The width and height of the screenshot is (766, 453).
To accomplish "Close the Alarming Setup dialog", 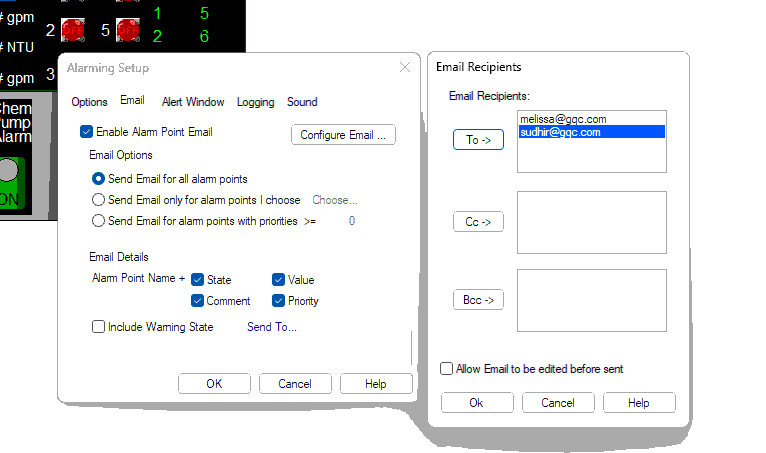I will [x=404, y=67].
